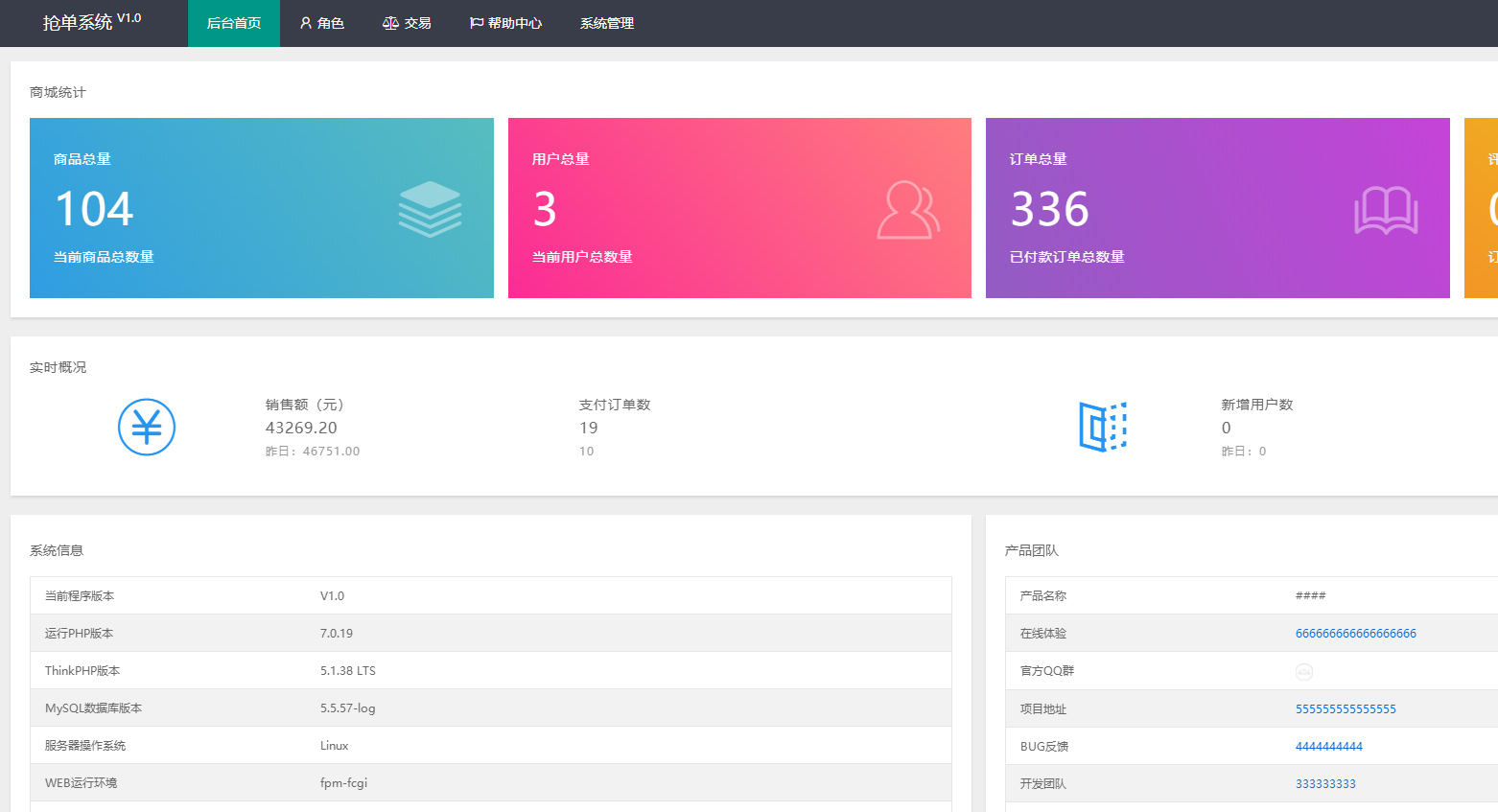Click the QQ icon in the 官方QQ群 row

click(x=1302, y=671)
